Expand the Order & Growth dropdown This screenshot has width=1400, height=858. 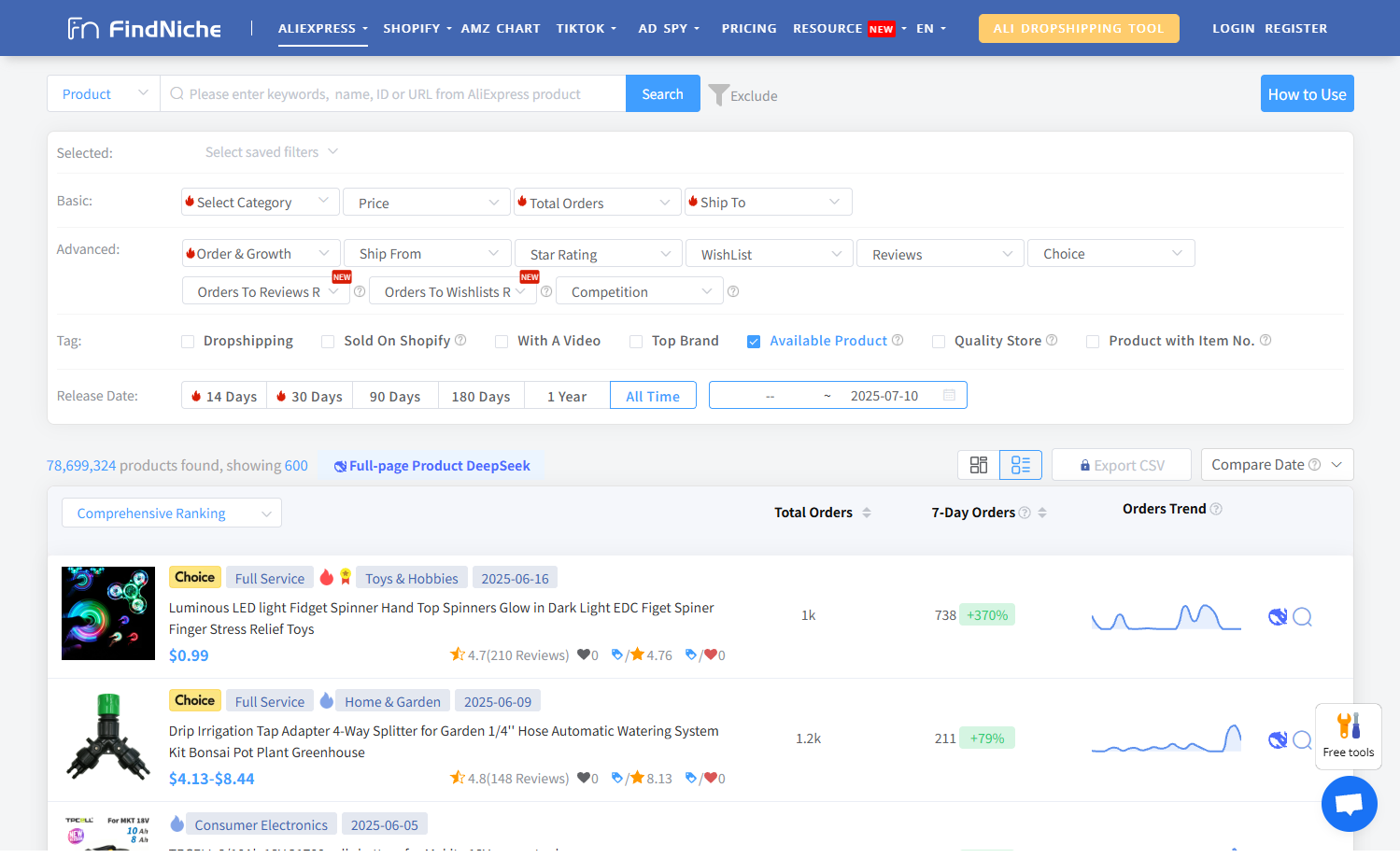click(261, 253)
